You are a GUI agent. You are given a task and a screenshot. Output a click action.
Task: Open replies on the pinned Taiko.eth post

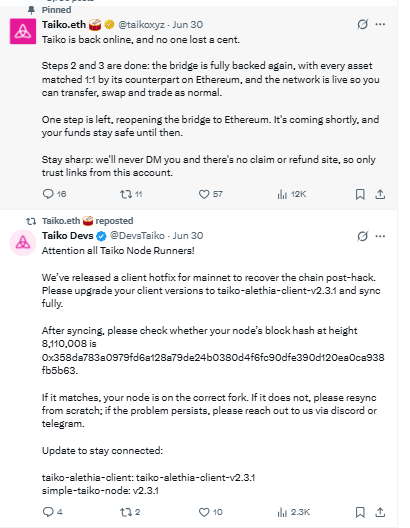tap(54, 194)
